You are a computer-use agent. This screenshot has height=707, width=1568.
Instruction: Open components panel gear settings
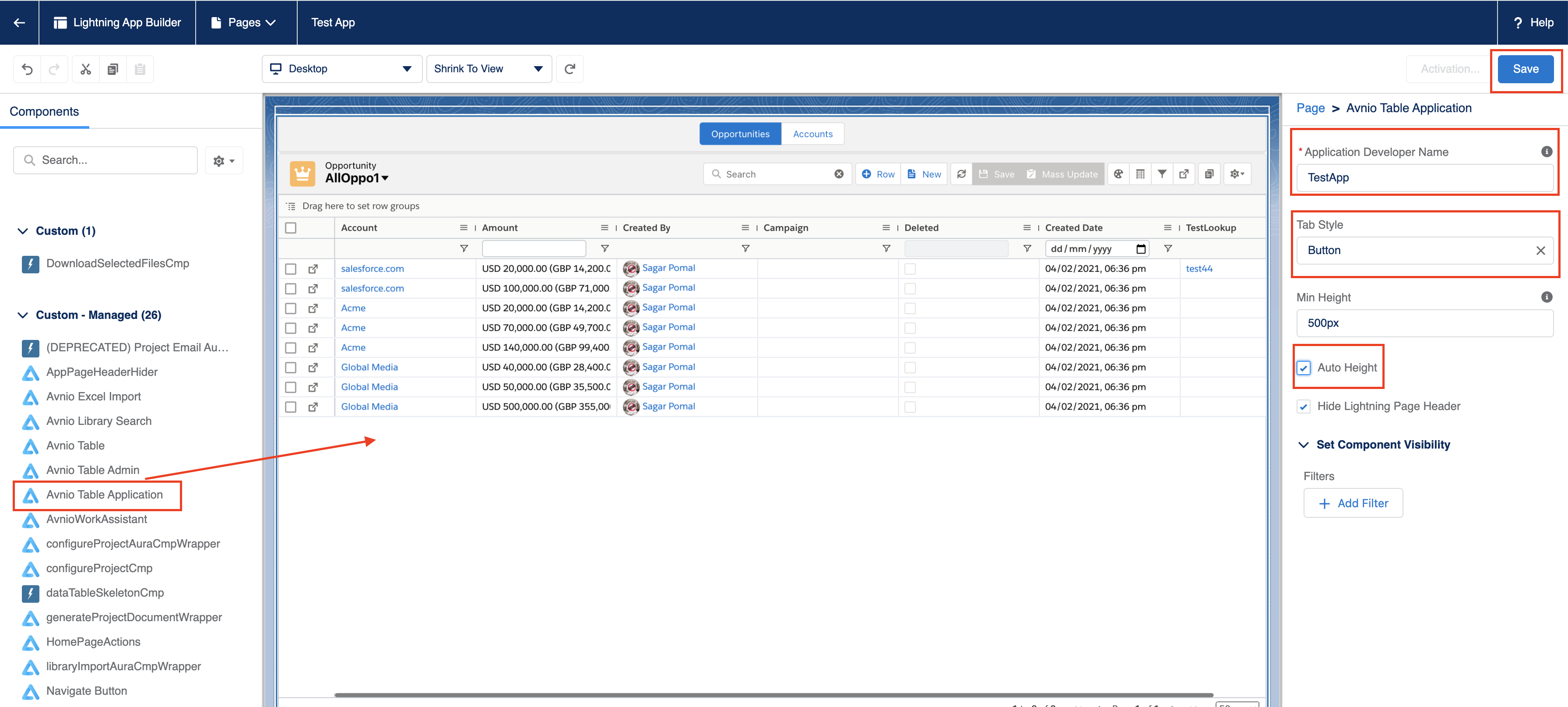click(x=223, y=161)
